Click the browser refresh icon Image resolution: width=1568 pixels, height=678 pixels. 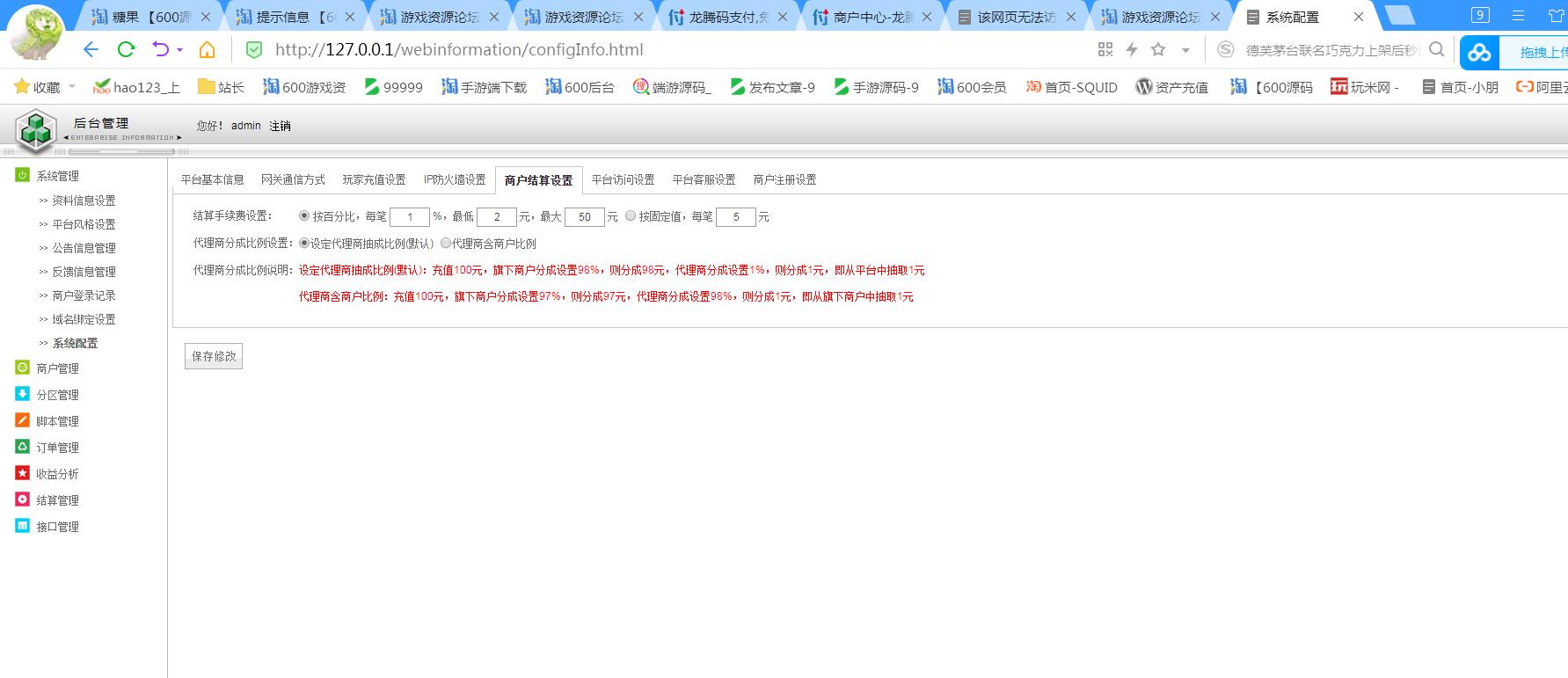(126, 50)
